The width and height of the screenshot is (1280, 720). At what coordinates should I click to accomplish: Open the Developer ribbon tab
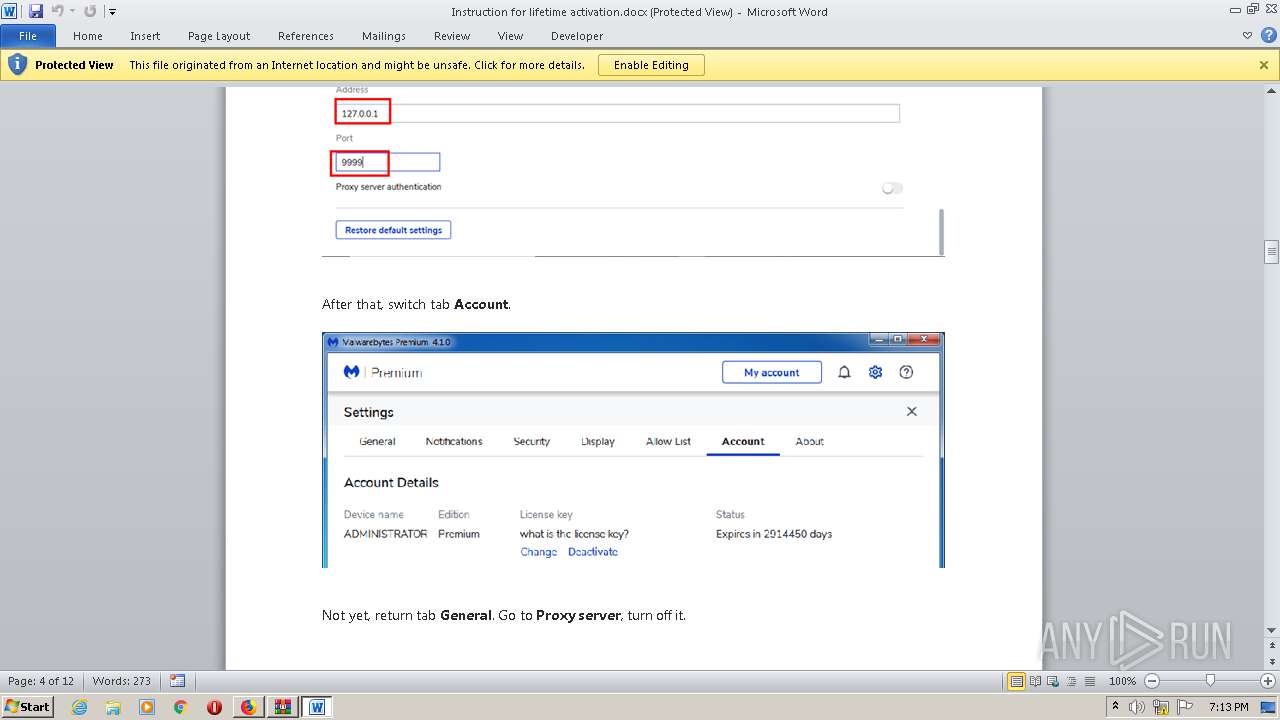click(577, 36)
